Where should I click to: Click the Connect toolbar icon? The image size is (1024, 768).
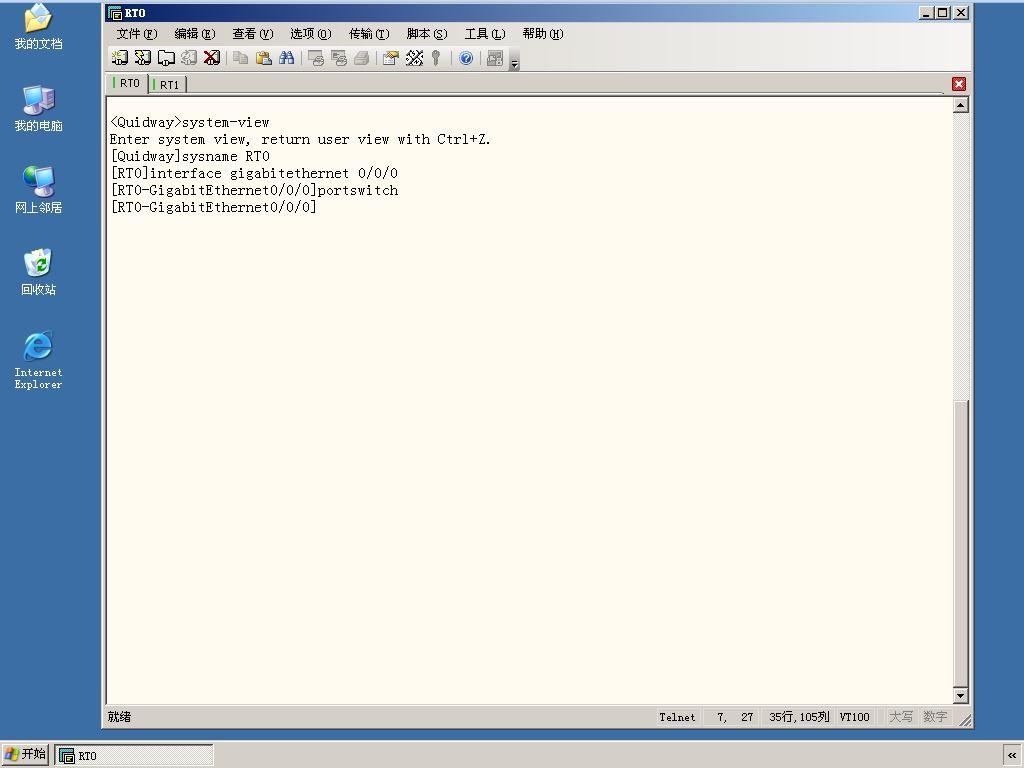[x=120, y=58]
